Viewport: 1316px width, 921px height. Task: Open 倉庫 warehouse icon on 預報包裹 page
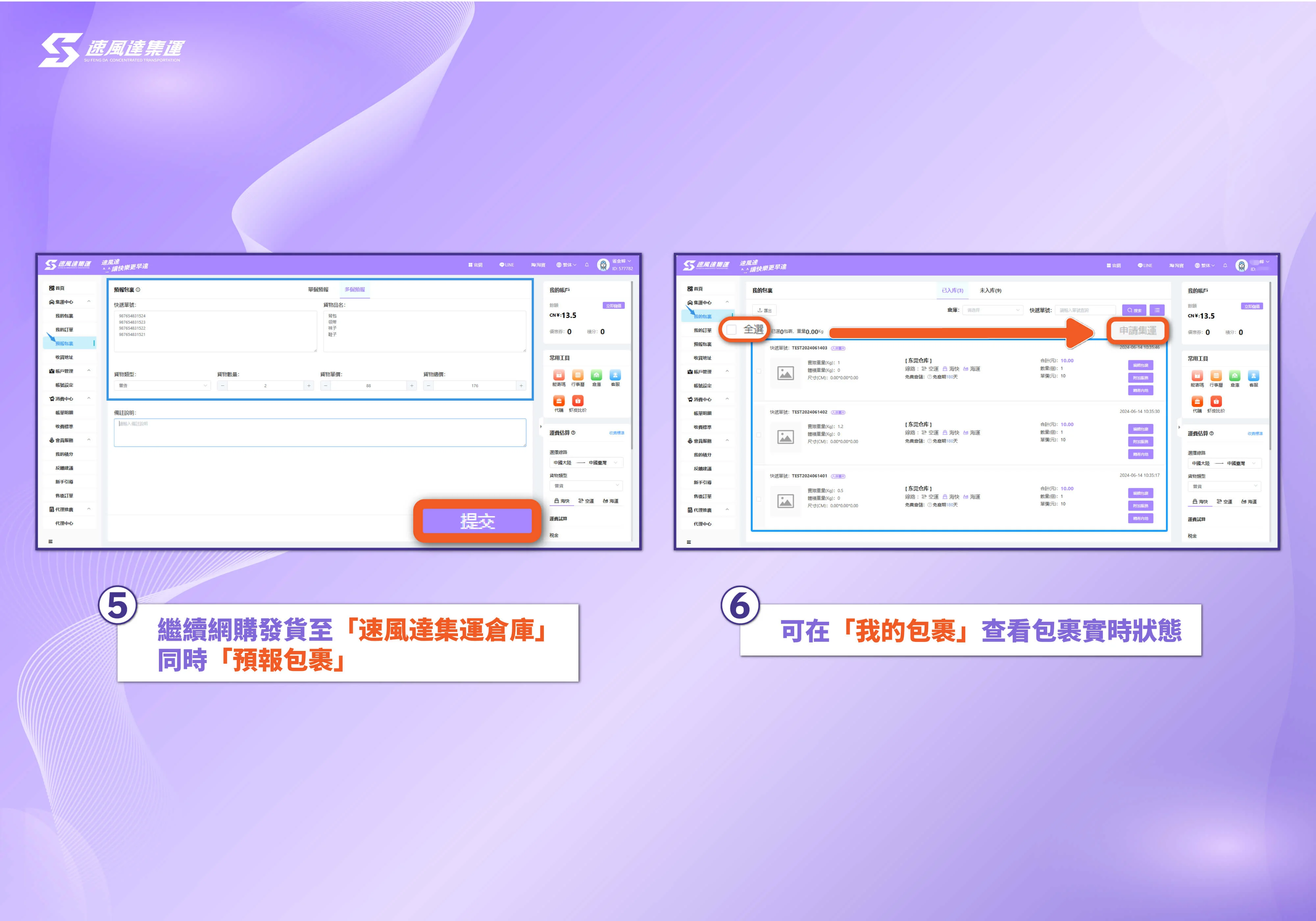click(x=597, y=375)
